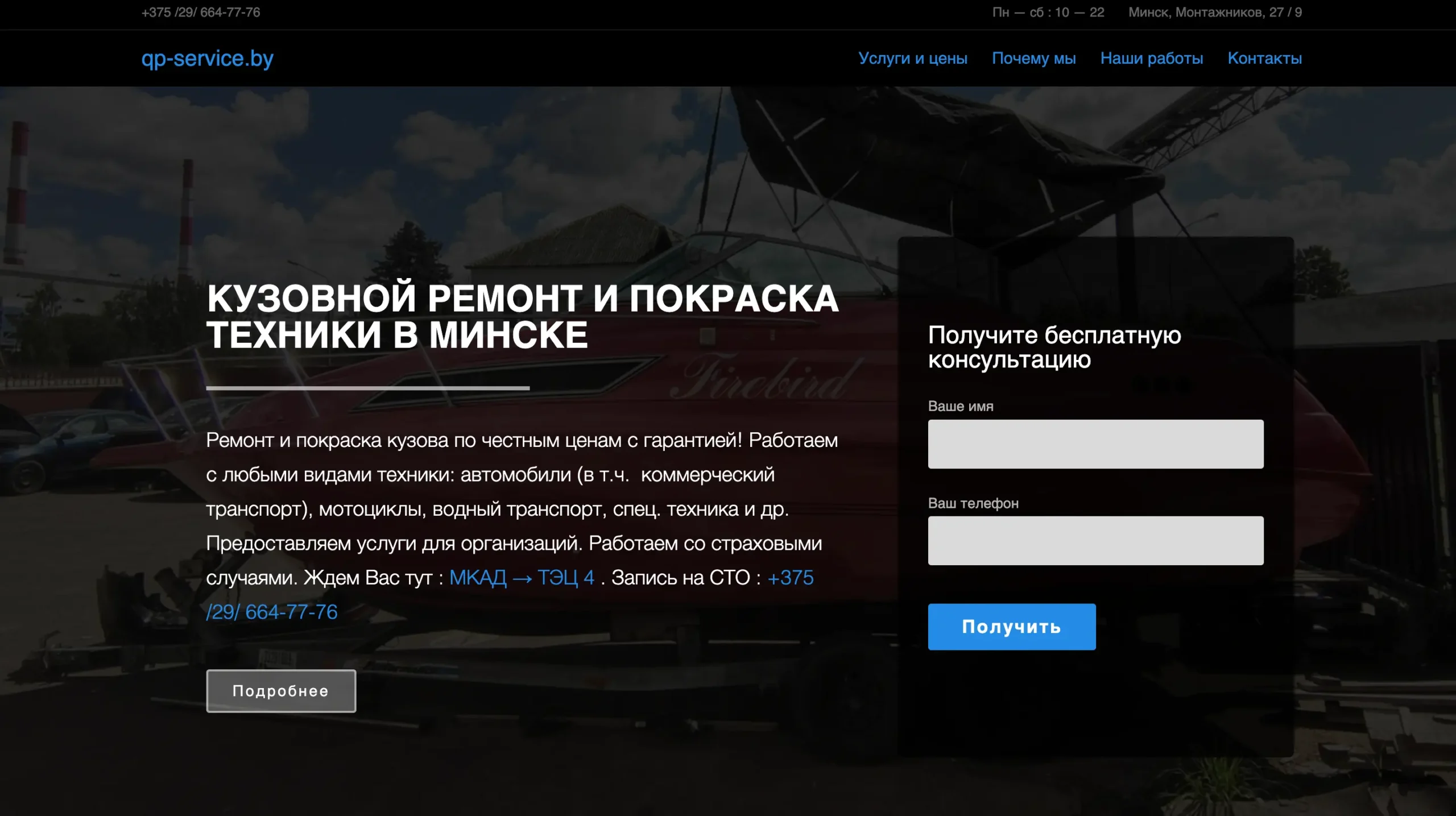Open the Наши работы menu item
The height and width of the screenshot is (816, 1456).
[x=1151, y=58]
